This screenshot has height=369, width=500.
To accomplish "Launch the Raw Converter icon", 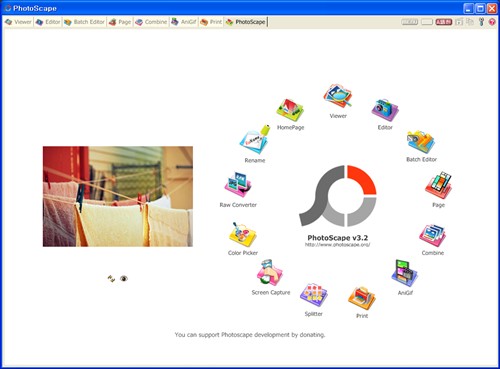I will (x=238, y=185).
